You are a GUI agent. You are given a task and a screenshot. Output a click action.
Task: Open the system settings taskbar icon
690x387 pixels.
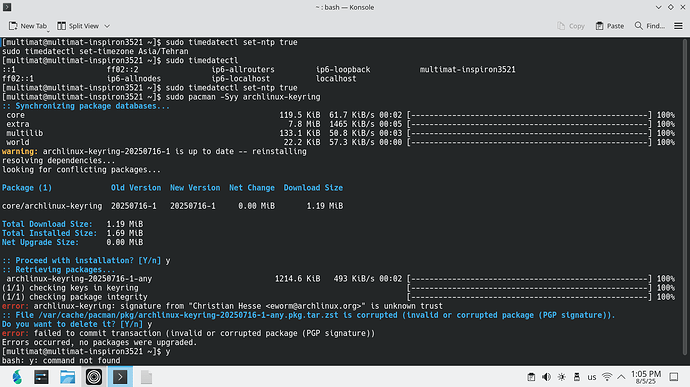tap(41, 377)
